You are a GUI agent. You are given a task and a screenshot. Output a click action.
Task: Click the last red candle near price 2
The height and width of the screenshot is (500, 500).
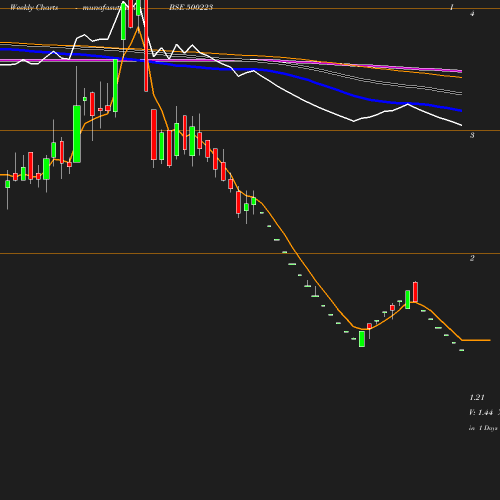[415, 292]
